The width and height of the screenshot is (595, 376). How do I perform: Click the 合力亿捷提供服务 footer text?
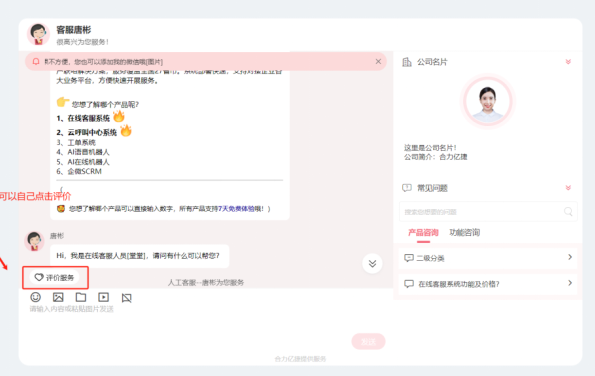point(300,359)
